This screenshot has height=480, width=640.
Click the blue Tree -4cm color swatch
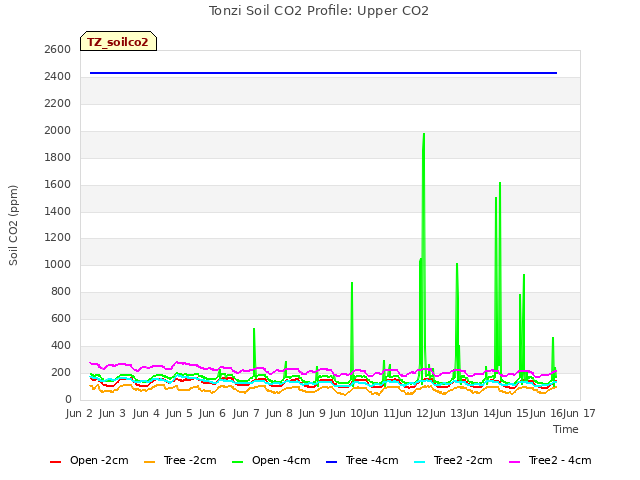coord(332,462)
